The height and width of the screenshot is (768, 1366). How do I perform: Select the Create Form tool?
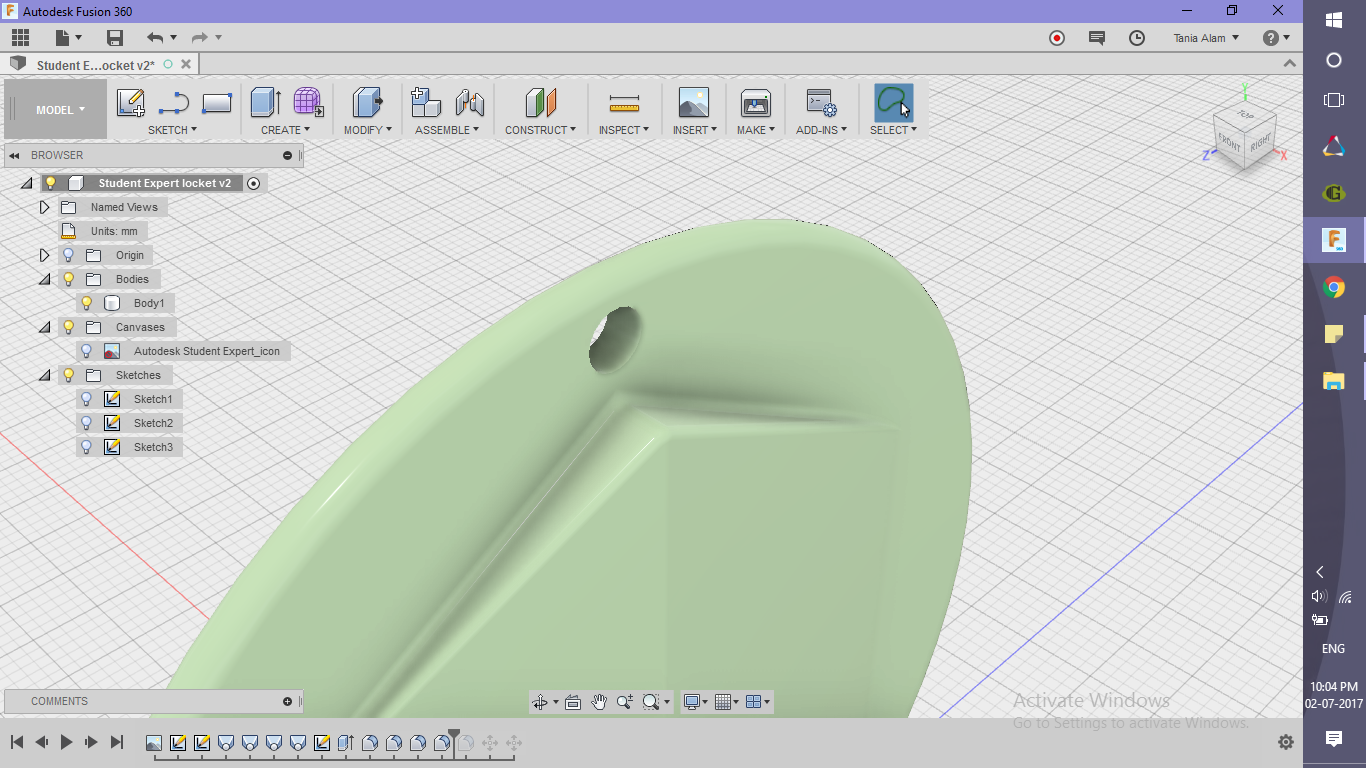pos(308,102)
